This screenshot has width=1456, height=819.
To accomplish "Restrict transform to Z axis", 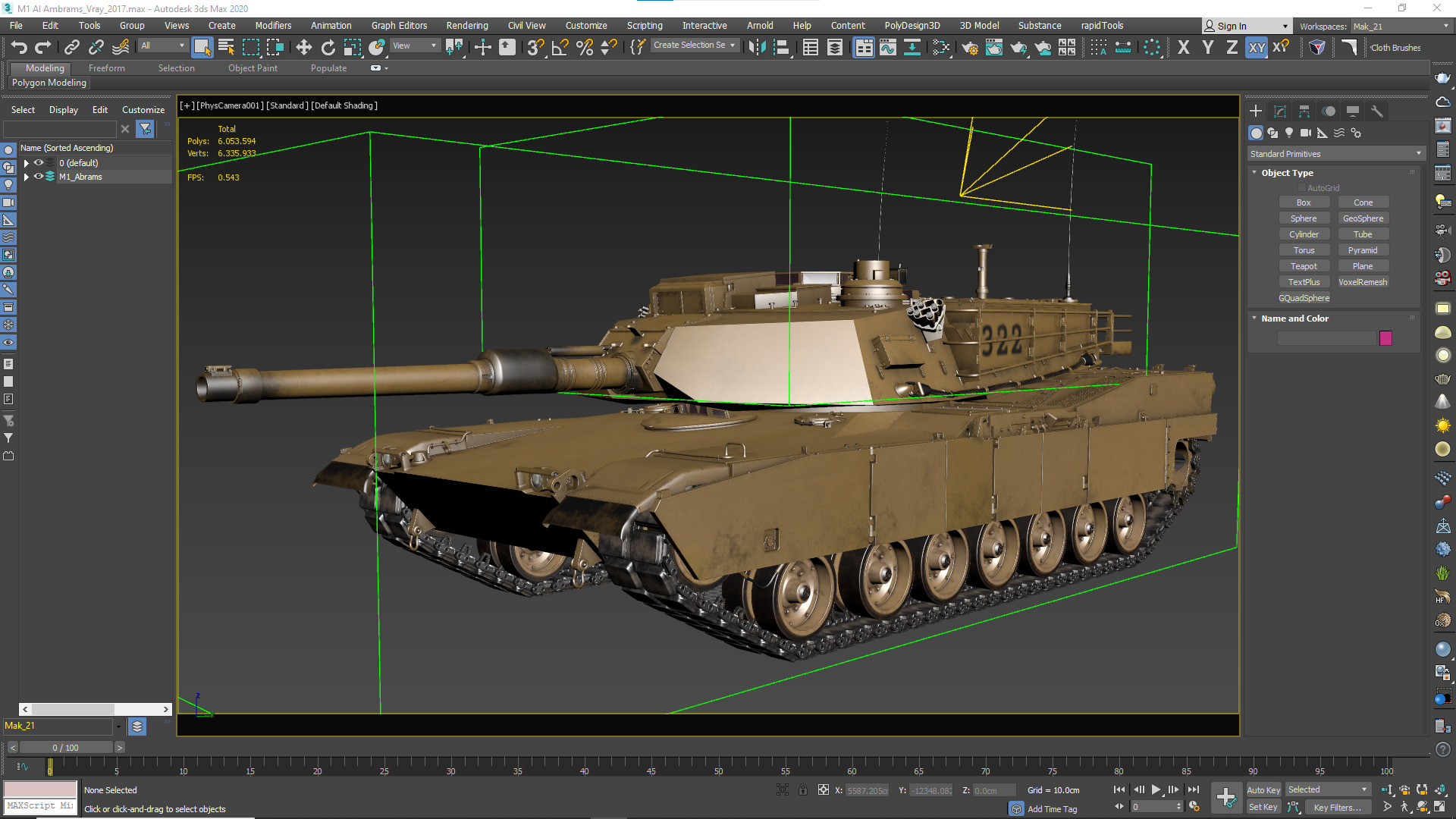I will pos(1232,47).
